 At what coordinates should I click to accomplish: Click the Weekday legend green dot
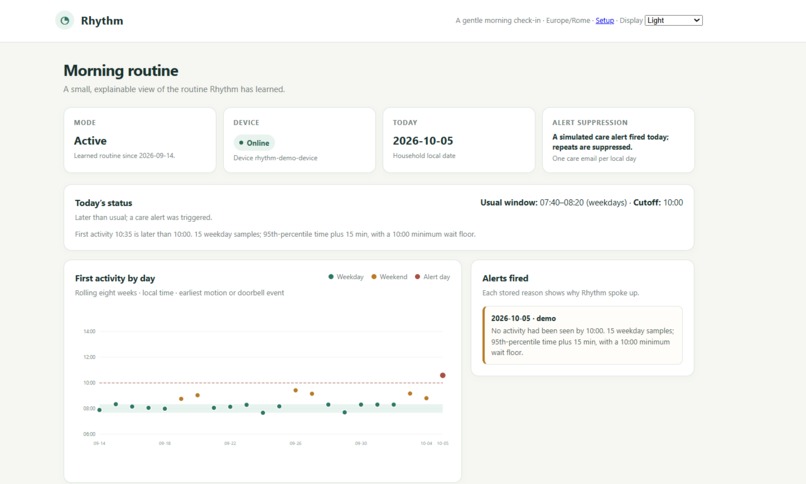[x=331, y=276]
